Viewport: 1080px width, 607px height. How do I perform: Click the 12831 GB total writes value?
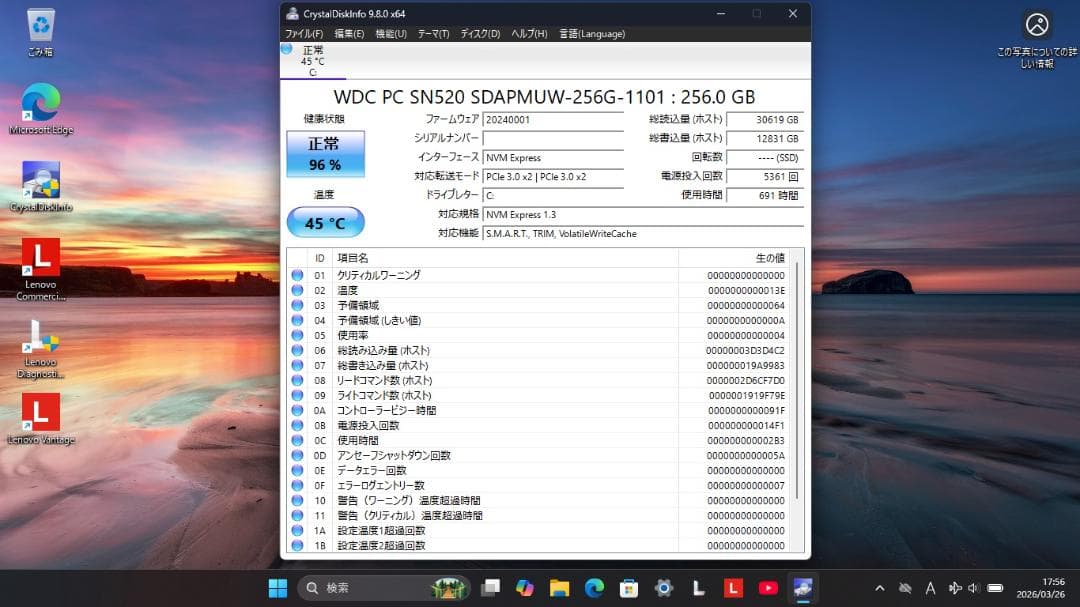765,138
